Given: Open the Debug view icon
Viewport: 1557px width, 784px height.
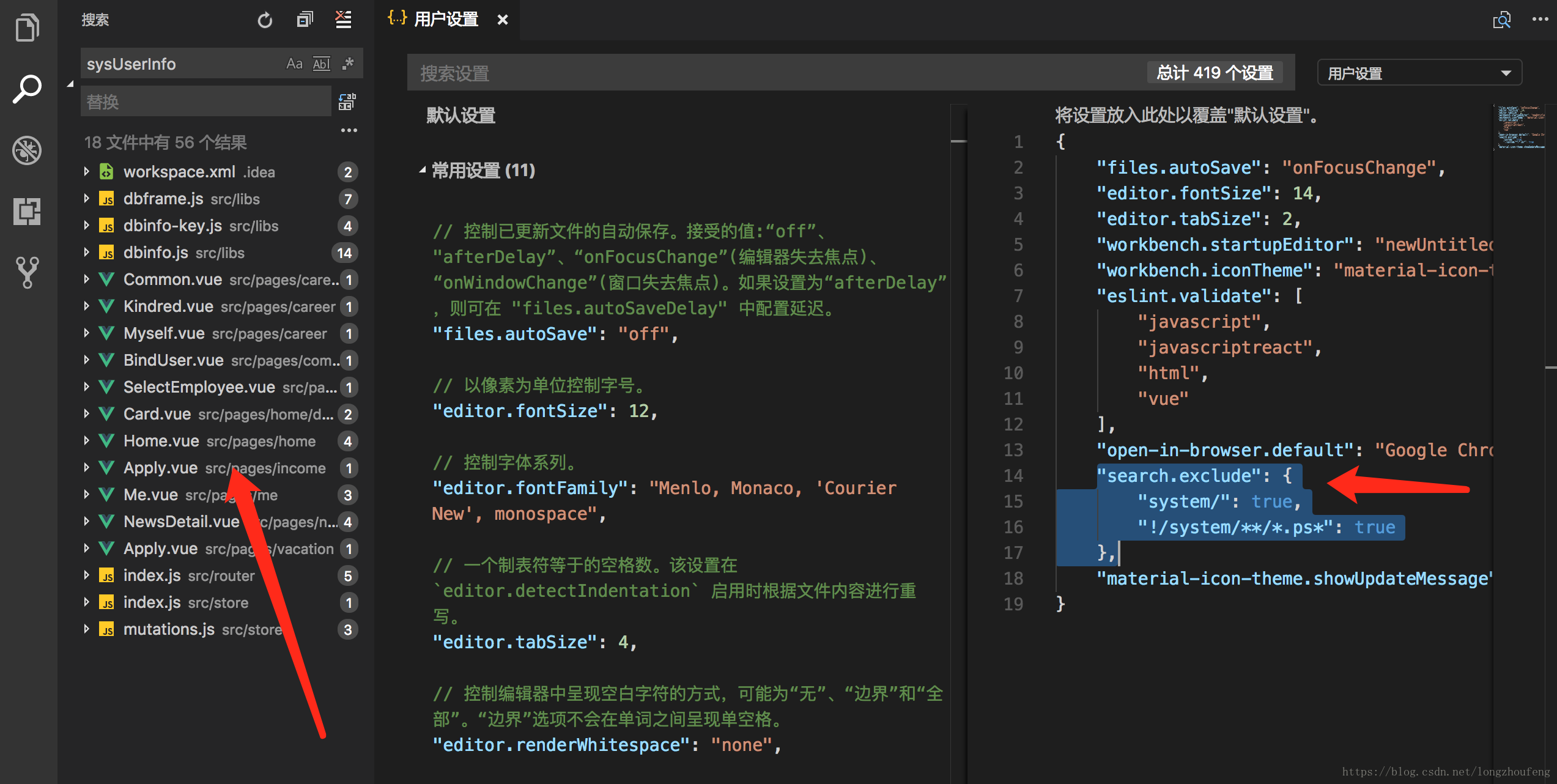Looking at the screenshot, I should point(28,150).
